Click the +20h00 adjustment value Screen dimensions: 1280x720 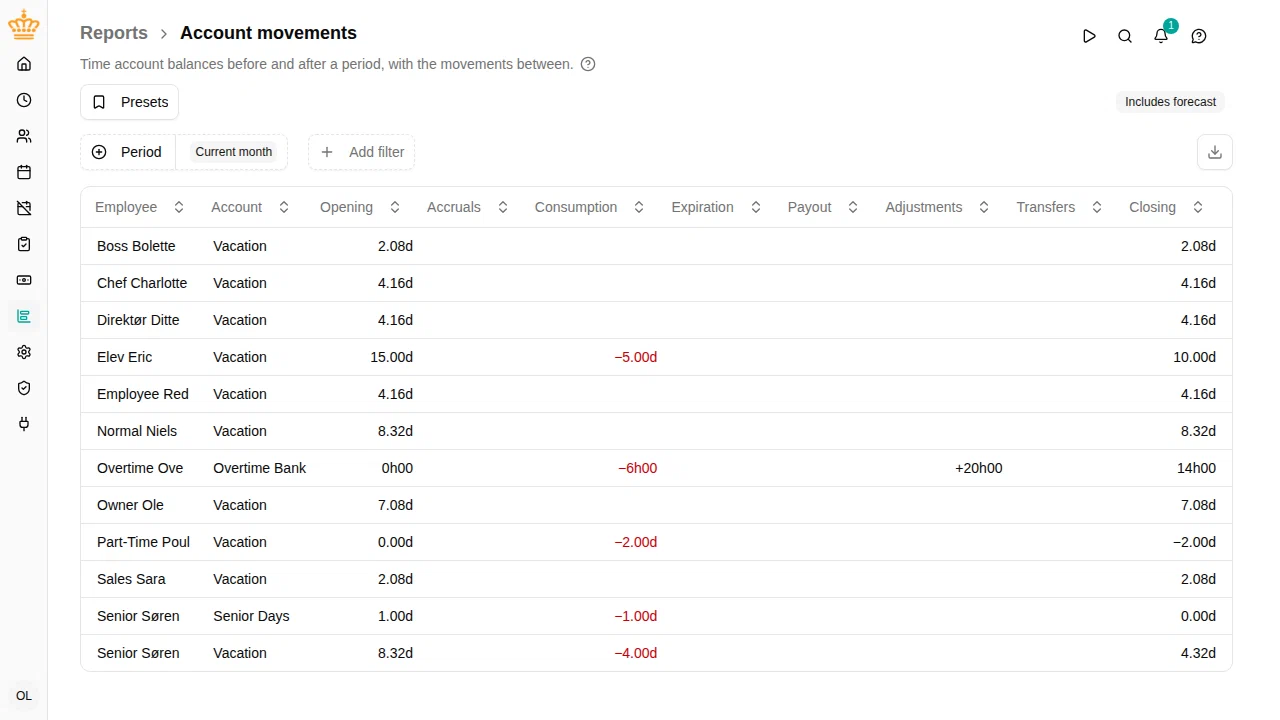979,468
